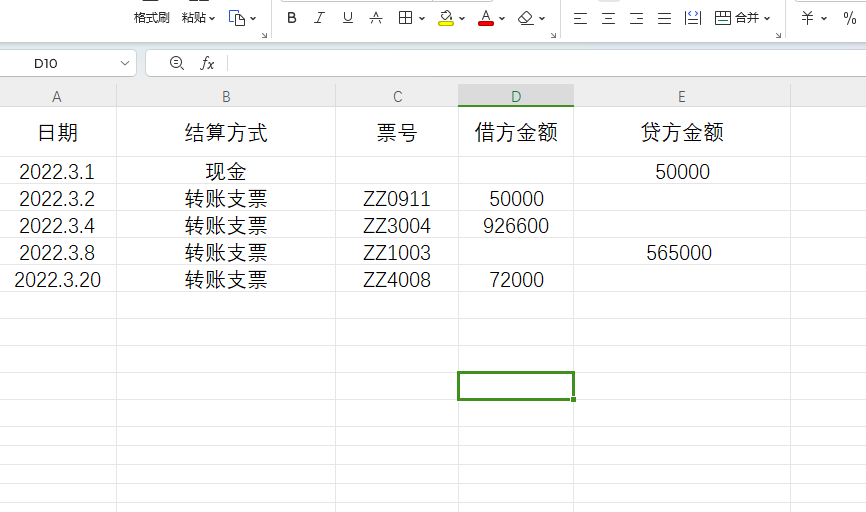Toggle Bold formatting
866x512 pixels.
292,18
